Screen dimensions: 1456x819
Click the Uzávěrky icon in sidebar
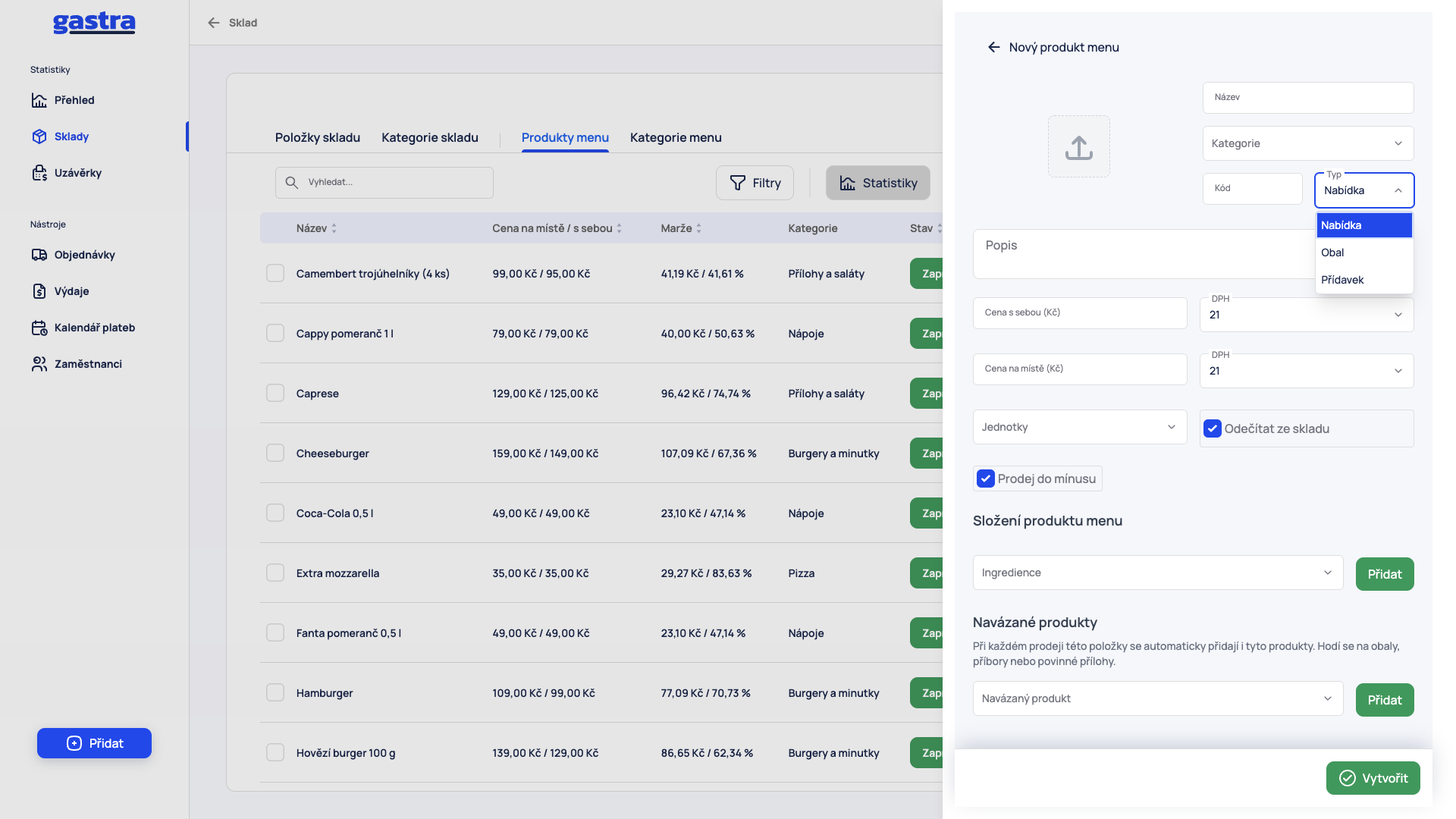39,173
